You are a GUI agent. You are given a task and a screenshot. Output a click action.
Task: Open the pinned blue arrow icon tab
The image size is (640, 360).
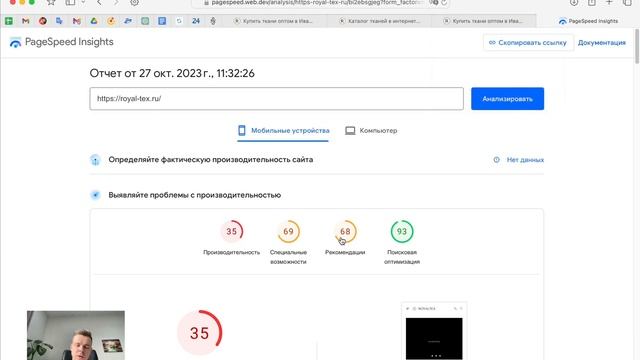(x=128, y=21)
